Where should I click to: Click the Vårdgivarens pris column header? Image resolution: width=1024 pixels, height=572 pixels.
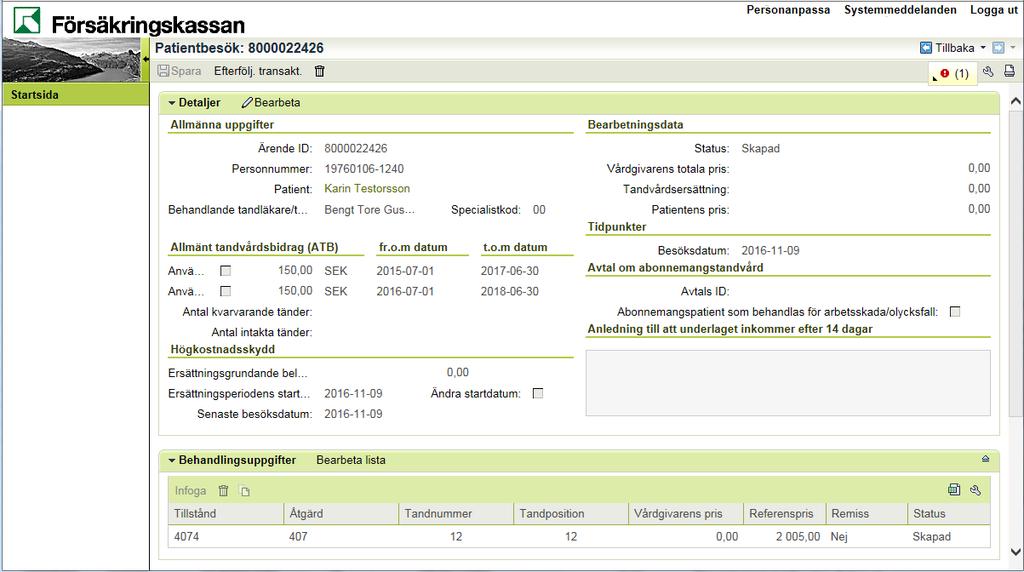tap(686, 513)
